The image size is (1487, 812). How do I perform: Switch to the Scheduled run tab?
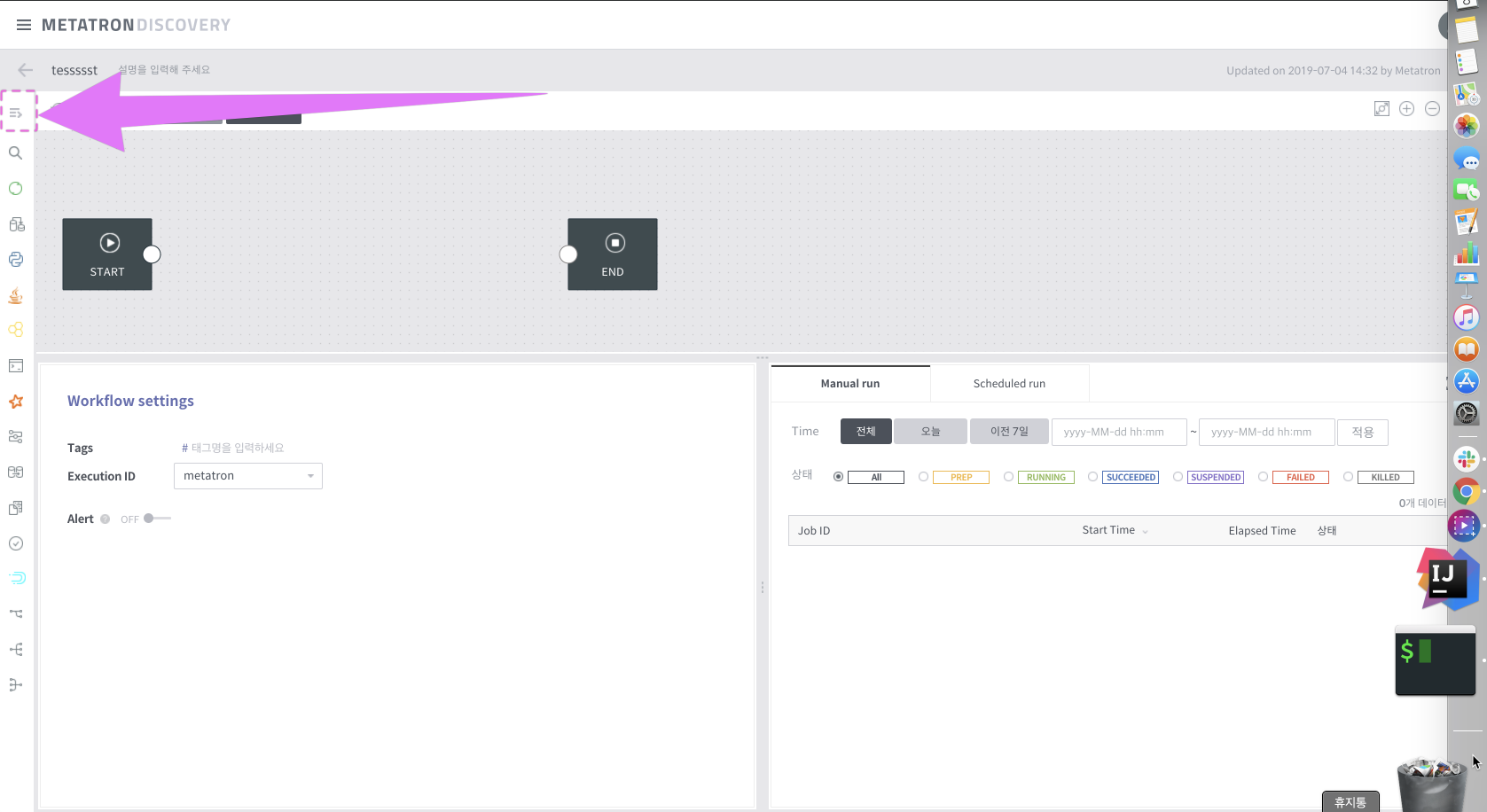point(1009,383)
